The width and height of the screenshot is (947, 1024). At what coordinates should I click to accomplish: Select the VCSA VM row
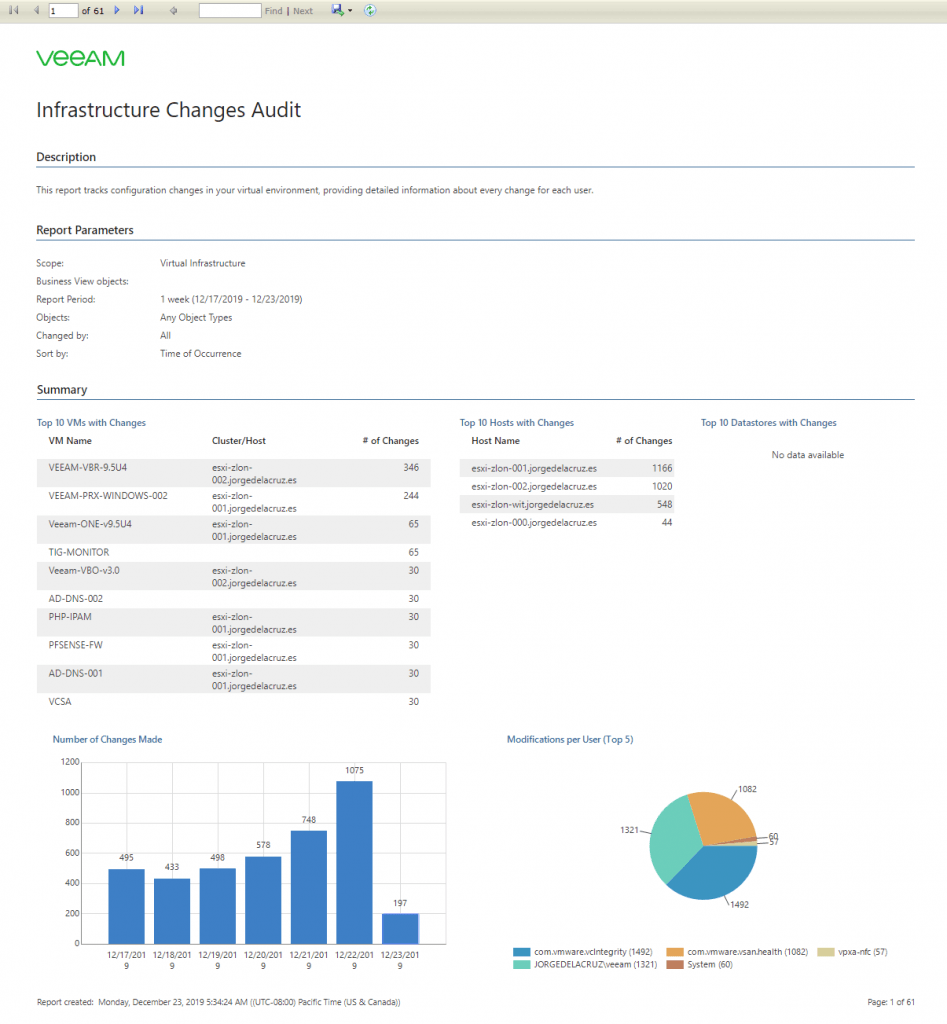[x=234, y=702]
